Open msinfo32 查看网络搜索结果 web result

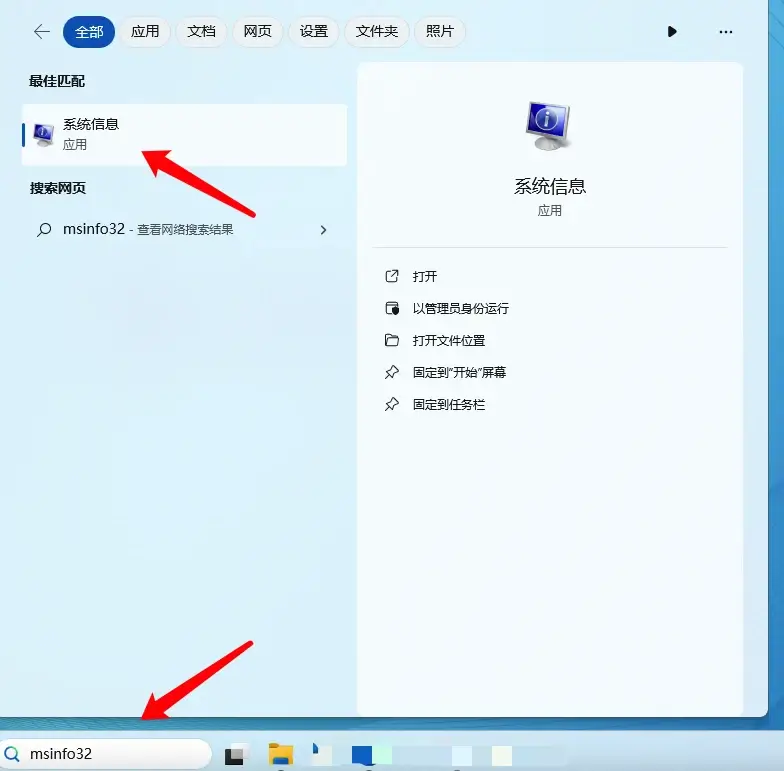pyautogui.click(x=184, y=230)
